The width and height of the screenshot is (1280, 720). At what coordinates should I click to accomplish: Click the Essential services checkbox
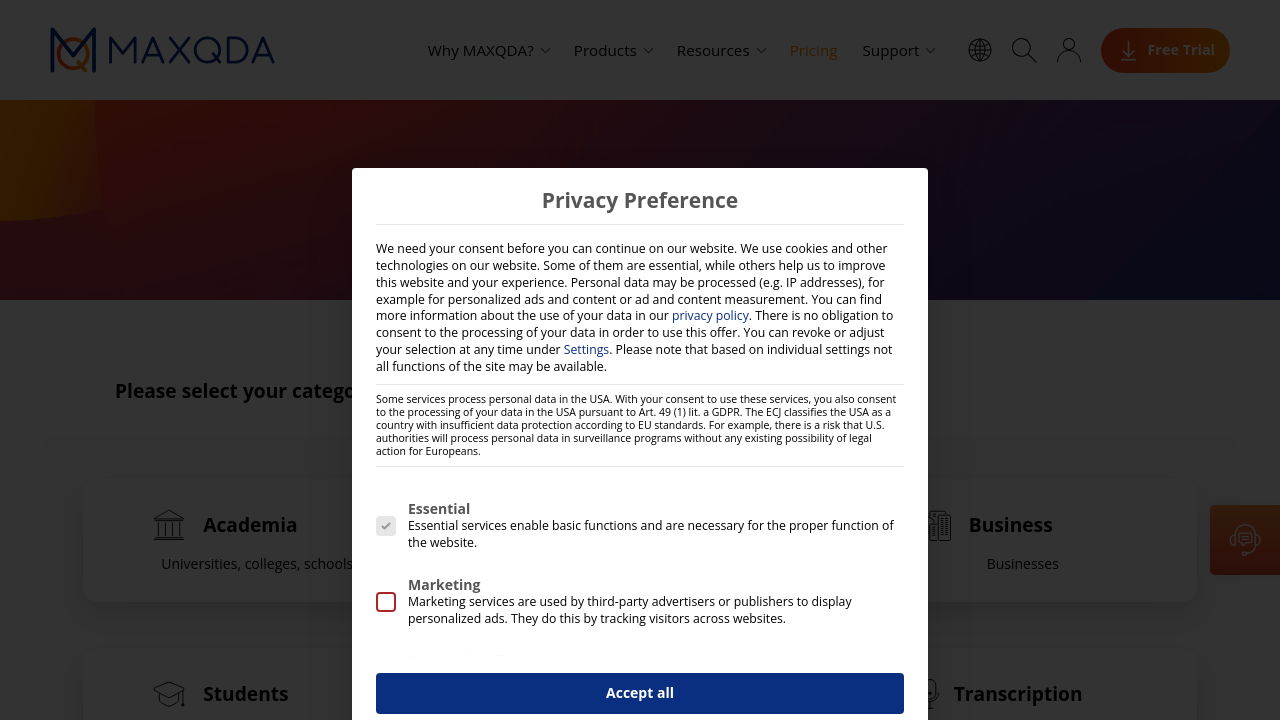tap(386, 526)
